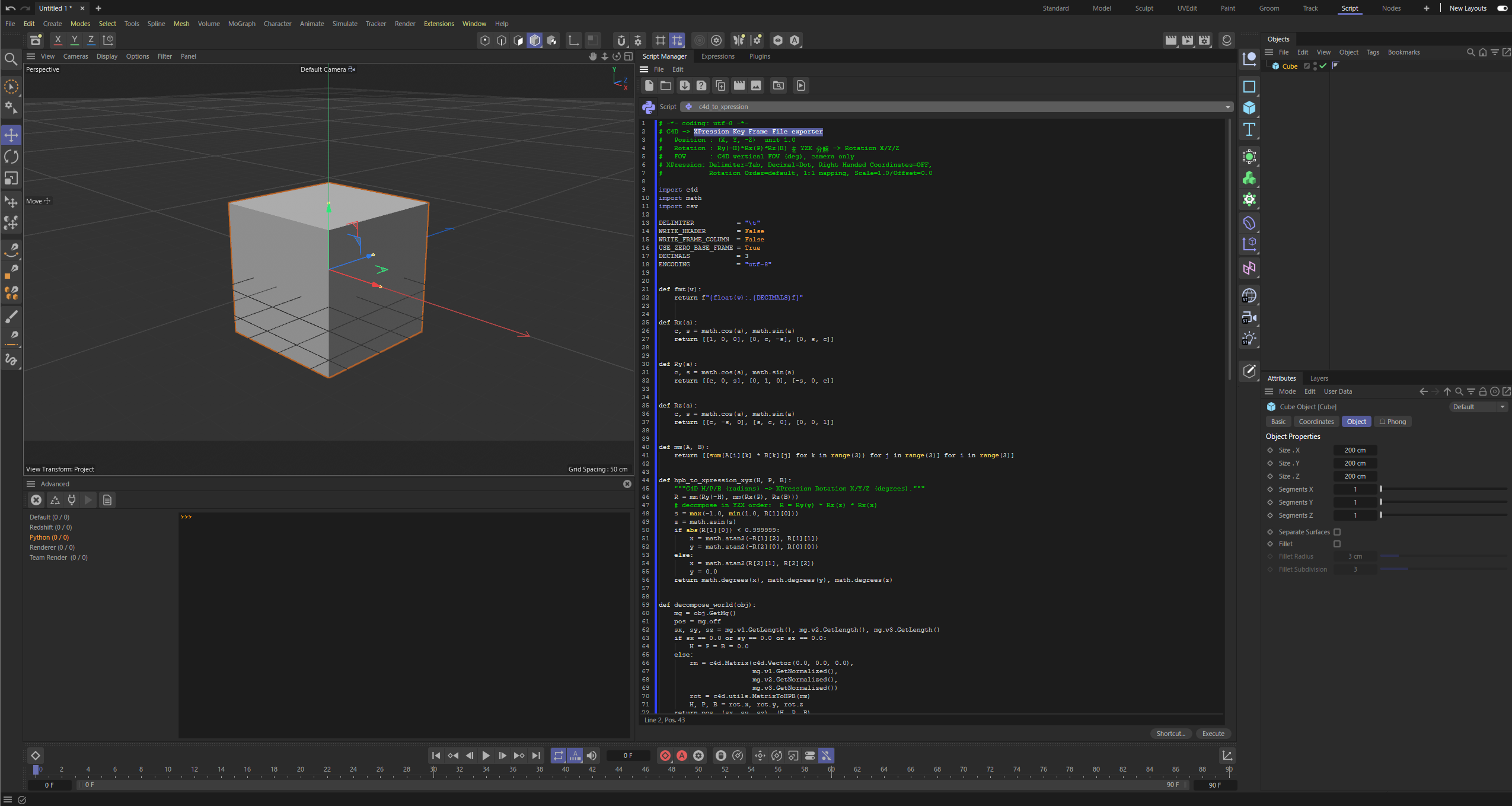Click the Shortcut... button

1170,734
